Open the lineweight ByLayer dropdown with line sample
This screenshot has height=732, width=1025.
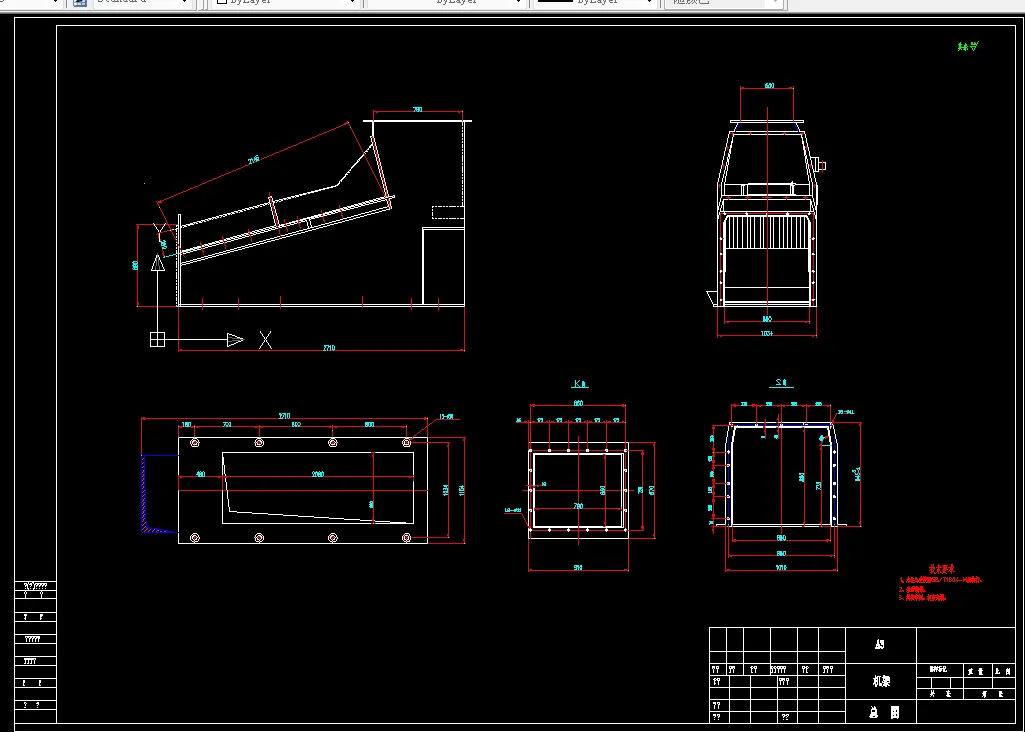(595, 3)
